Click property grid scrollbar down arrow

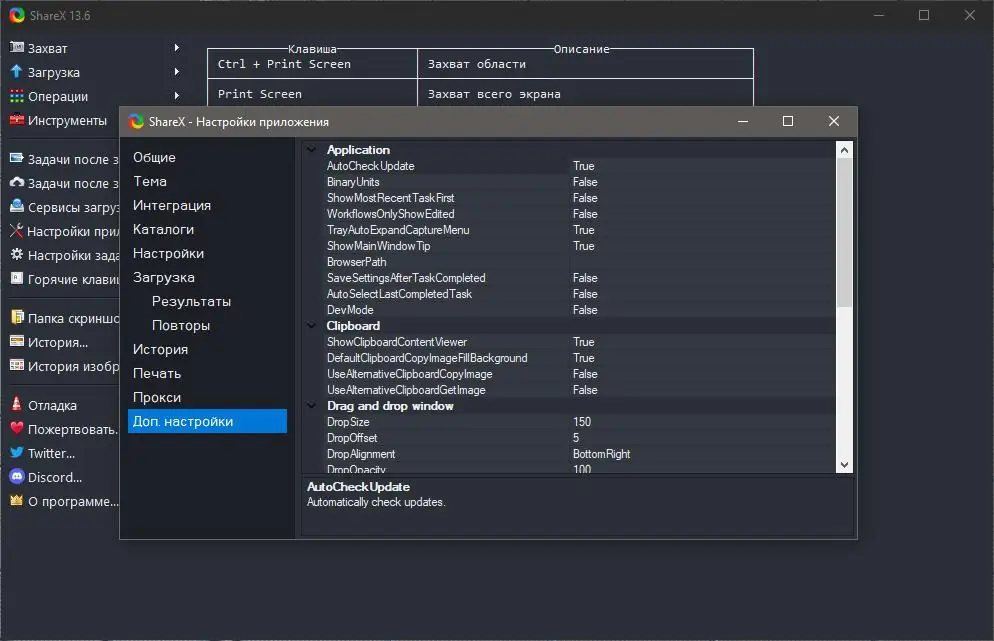pyautogui.click(x=844, y=465)
